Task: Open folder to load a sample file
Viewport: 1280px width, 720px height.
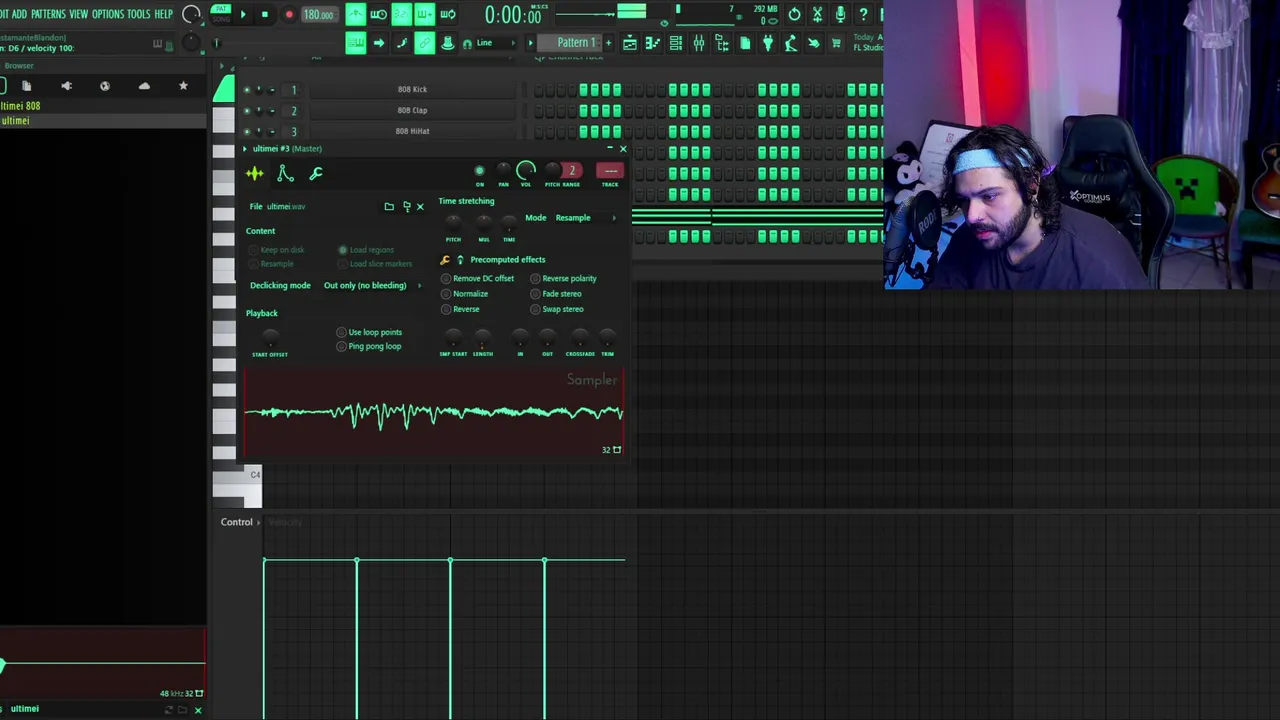Action: [x=389, y=207]
